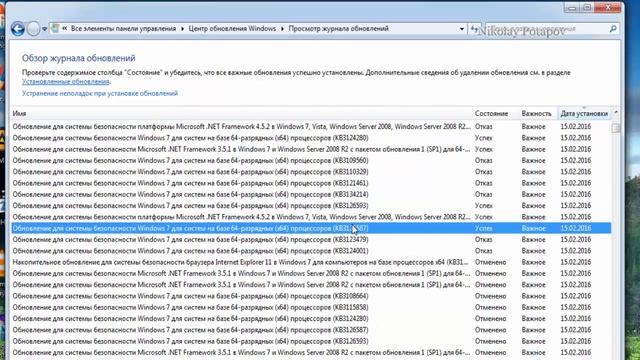Select the KB3126587 update row with status Отменено
The height and width of the screenshot is (360, 640).
click(x=311, y=330)
